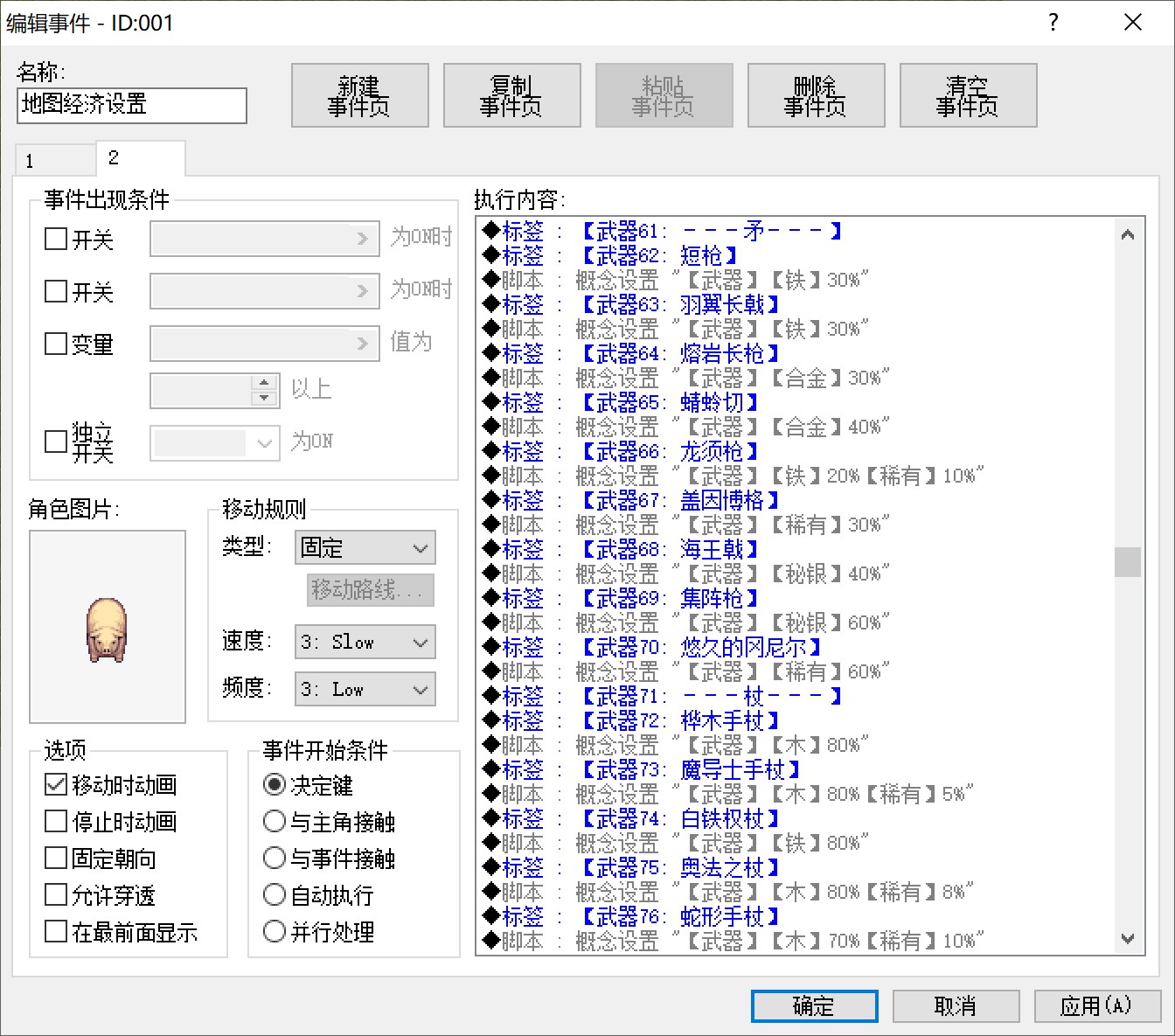This screenshot has width=1175, height=1036.
Task: Check 允许穿透 option
Action: (56, 895)
